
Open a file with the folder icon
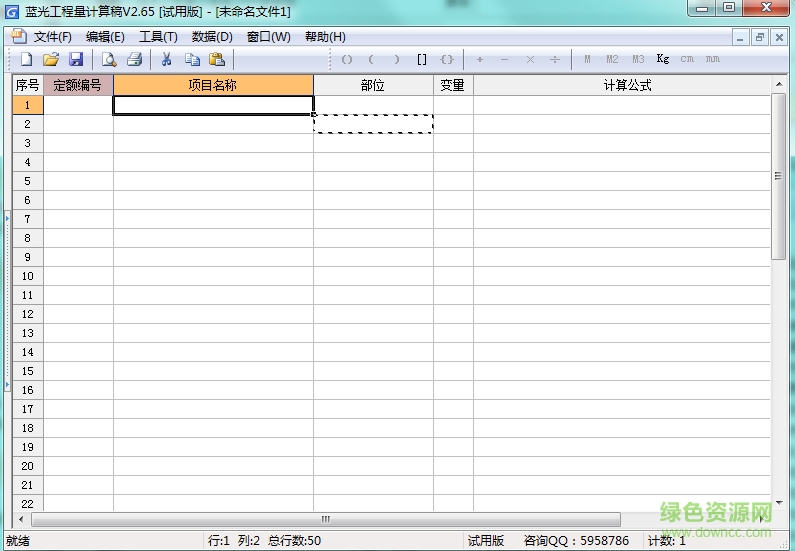point(51,60)
